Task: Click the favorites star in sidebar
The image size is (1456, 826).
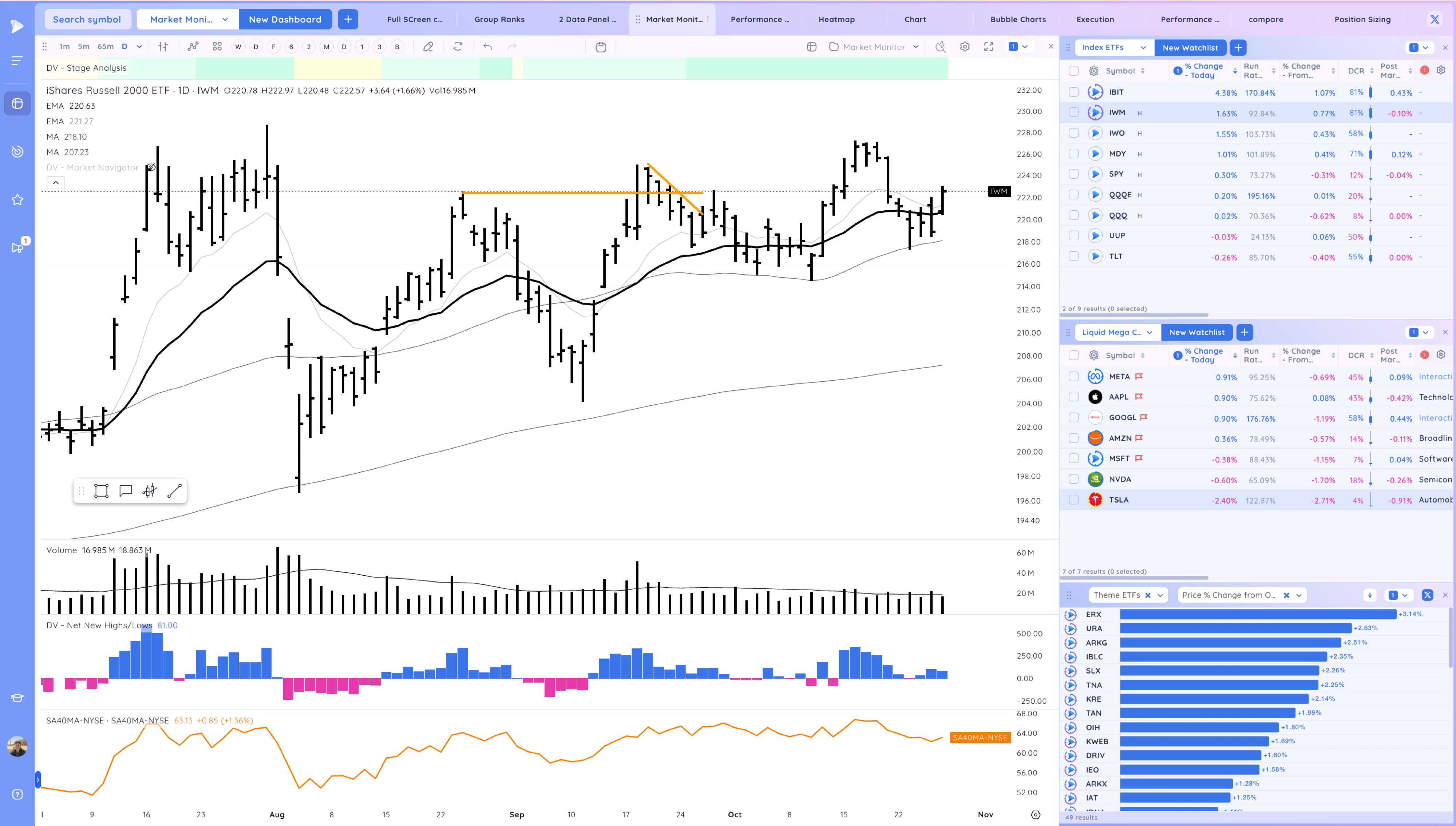Action: coord(17,200)
